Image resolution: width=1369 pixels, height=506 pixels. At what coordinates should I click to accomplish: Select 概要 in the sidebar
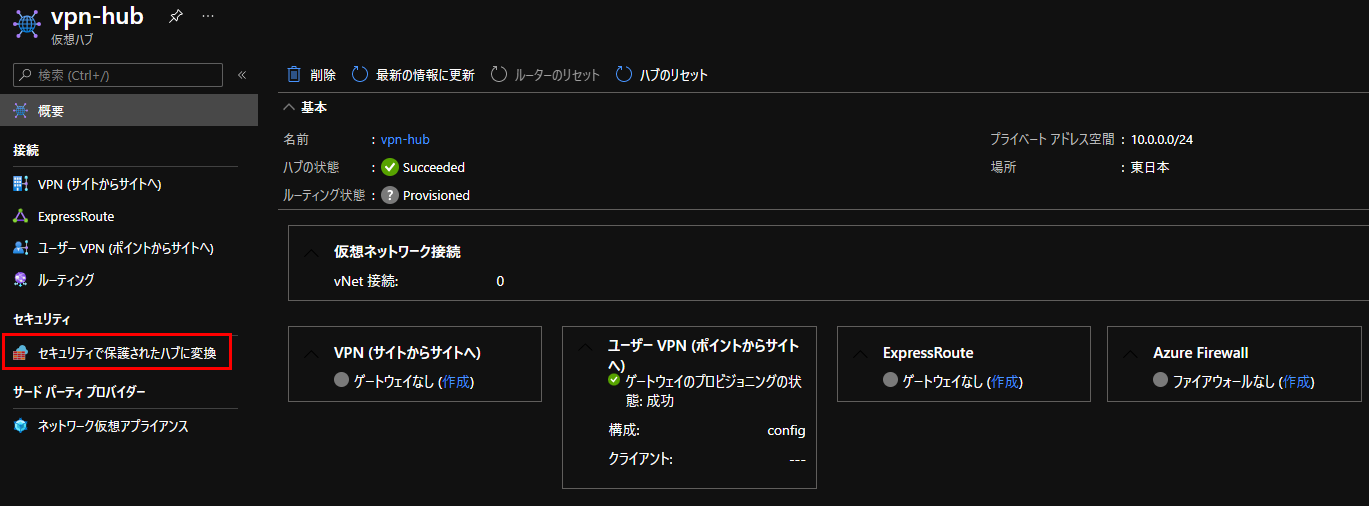pyautogui.click(x=129, y=111)
